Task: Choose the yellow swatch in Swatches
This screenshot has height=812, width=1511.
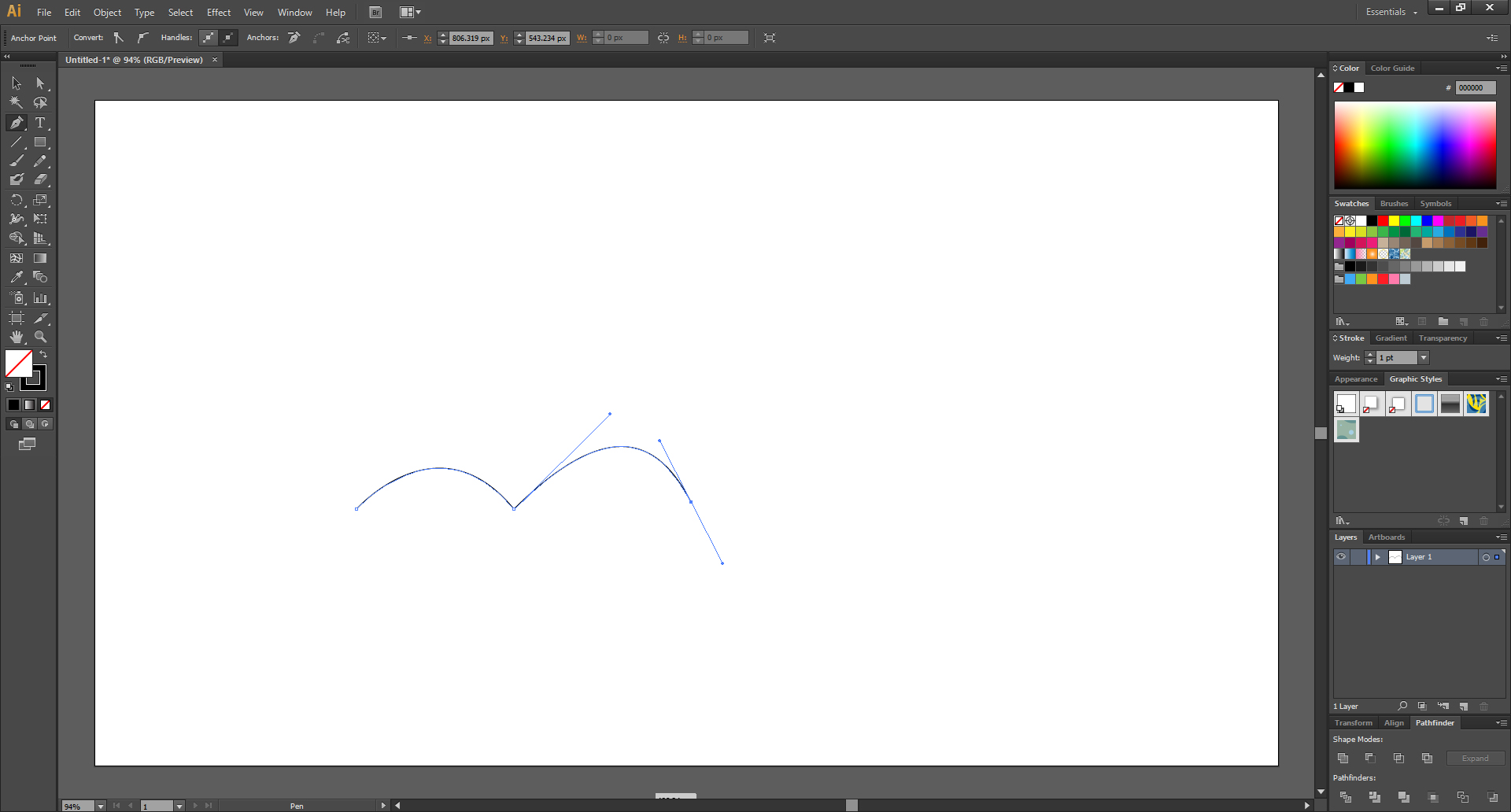Action: tap(1394, 221)
